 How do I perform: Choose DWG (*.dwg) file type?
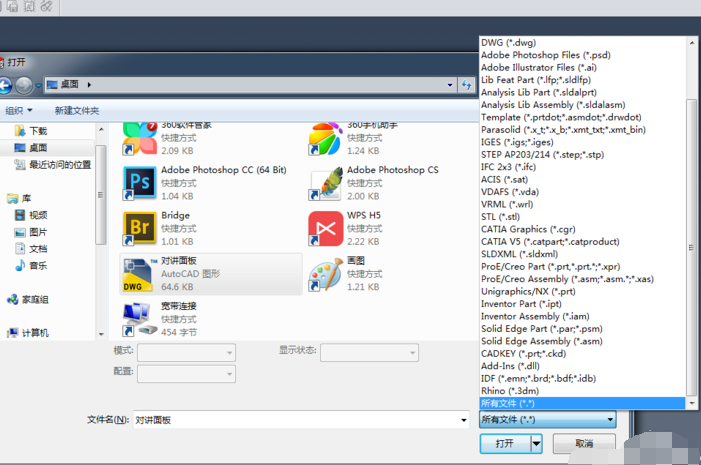[583, 42]
